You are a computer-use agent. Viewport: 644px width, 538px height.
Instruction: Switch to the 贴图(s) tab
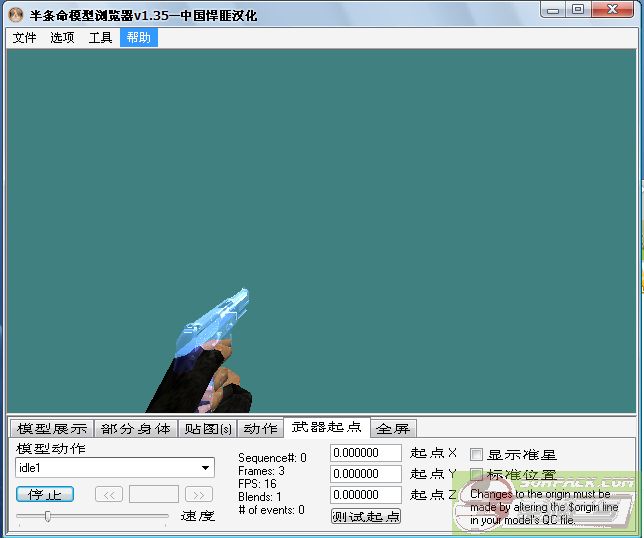coord(208,429)
